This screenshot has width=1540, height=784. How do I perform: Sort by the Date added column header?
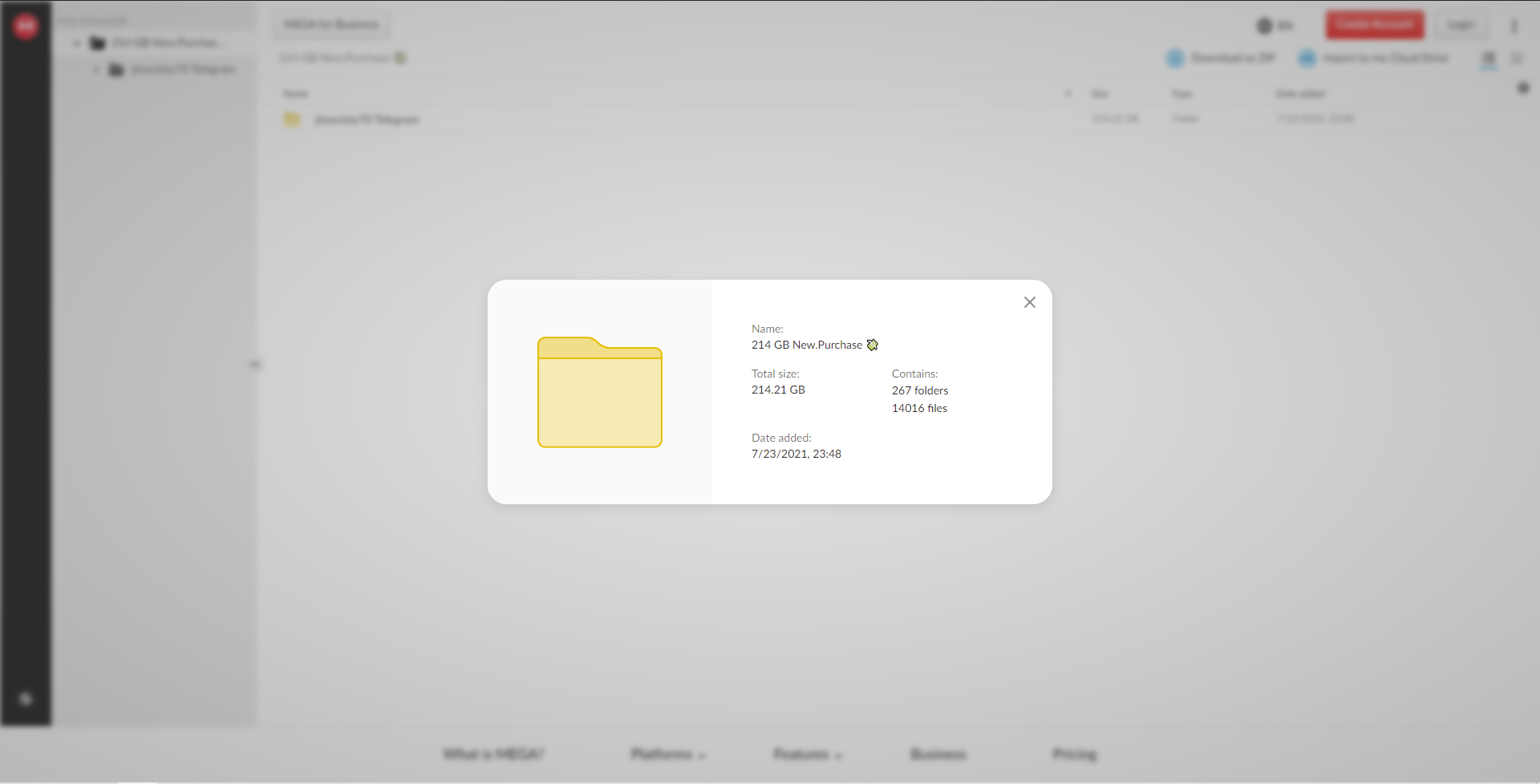tap(1300, 94)
